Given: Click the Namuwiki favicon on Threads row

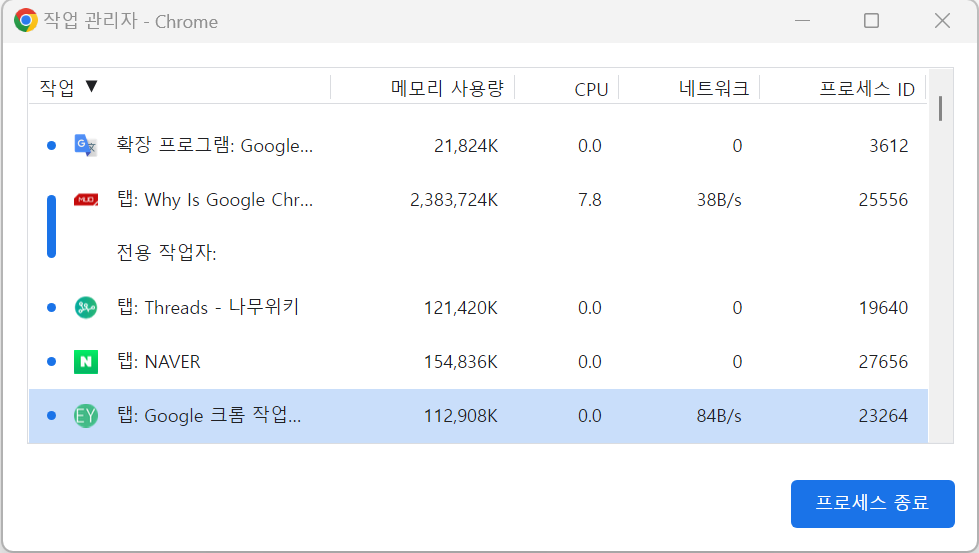Looking at the screenshot, I should 86,307.
